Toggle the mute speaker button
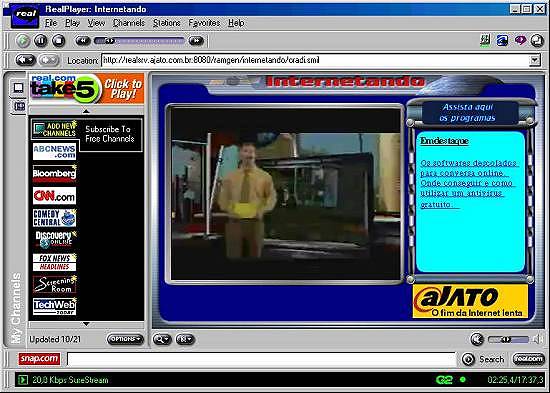Viewport: 550px width, 393px height. (x=477, y=339)
